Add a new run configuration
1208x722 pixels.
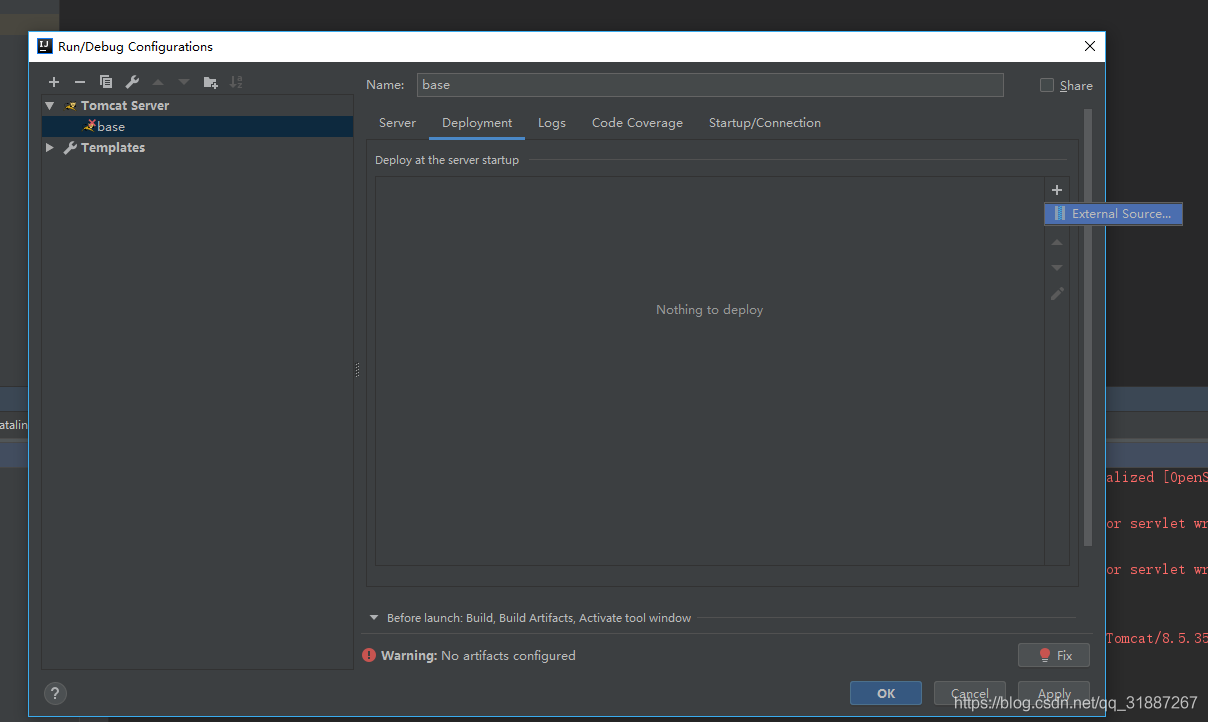pyautogui.click(x=54, y=82)
